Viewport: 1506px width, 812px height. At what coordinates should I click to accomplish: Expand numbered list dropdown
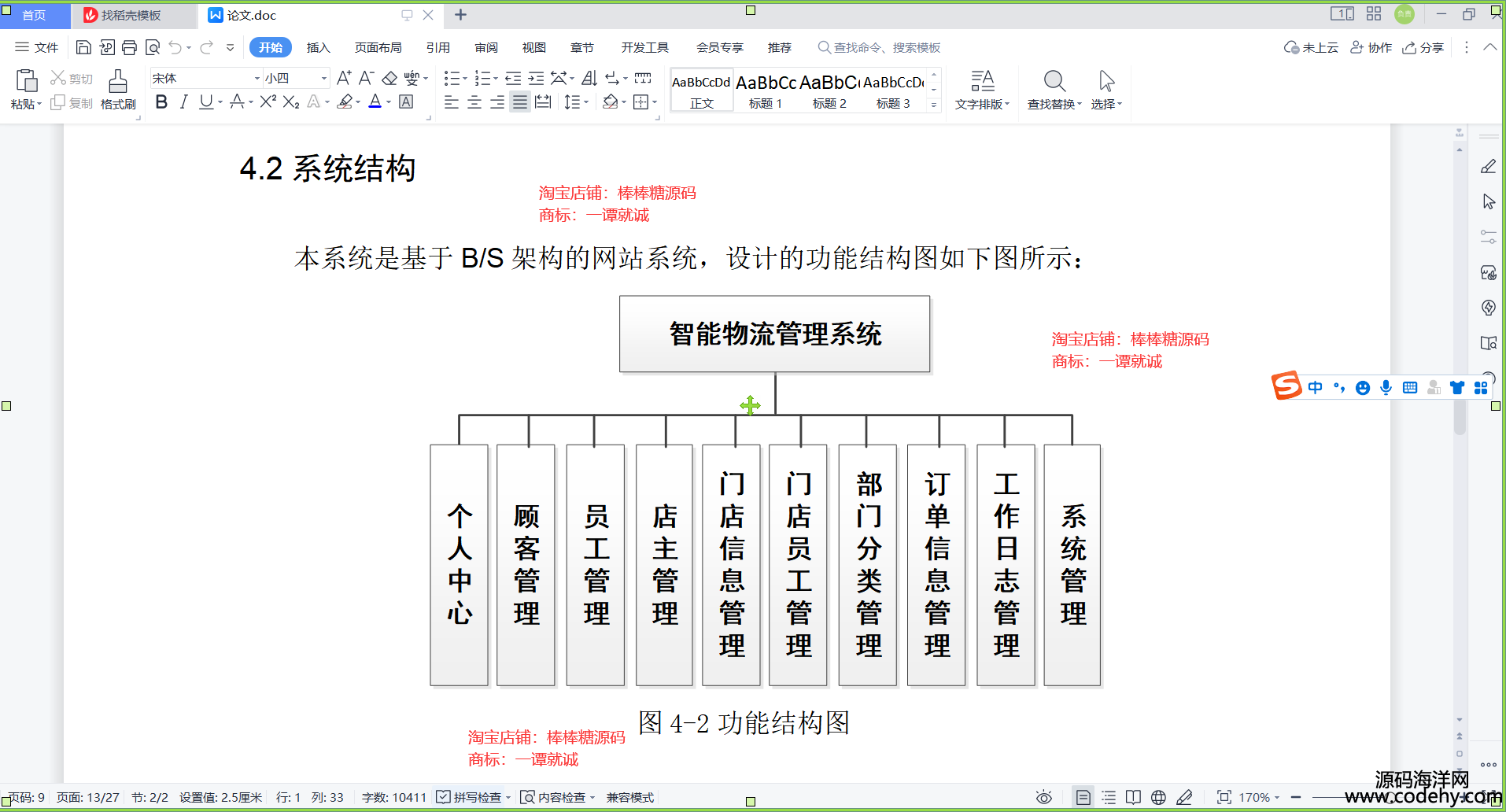(495, 78)
